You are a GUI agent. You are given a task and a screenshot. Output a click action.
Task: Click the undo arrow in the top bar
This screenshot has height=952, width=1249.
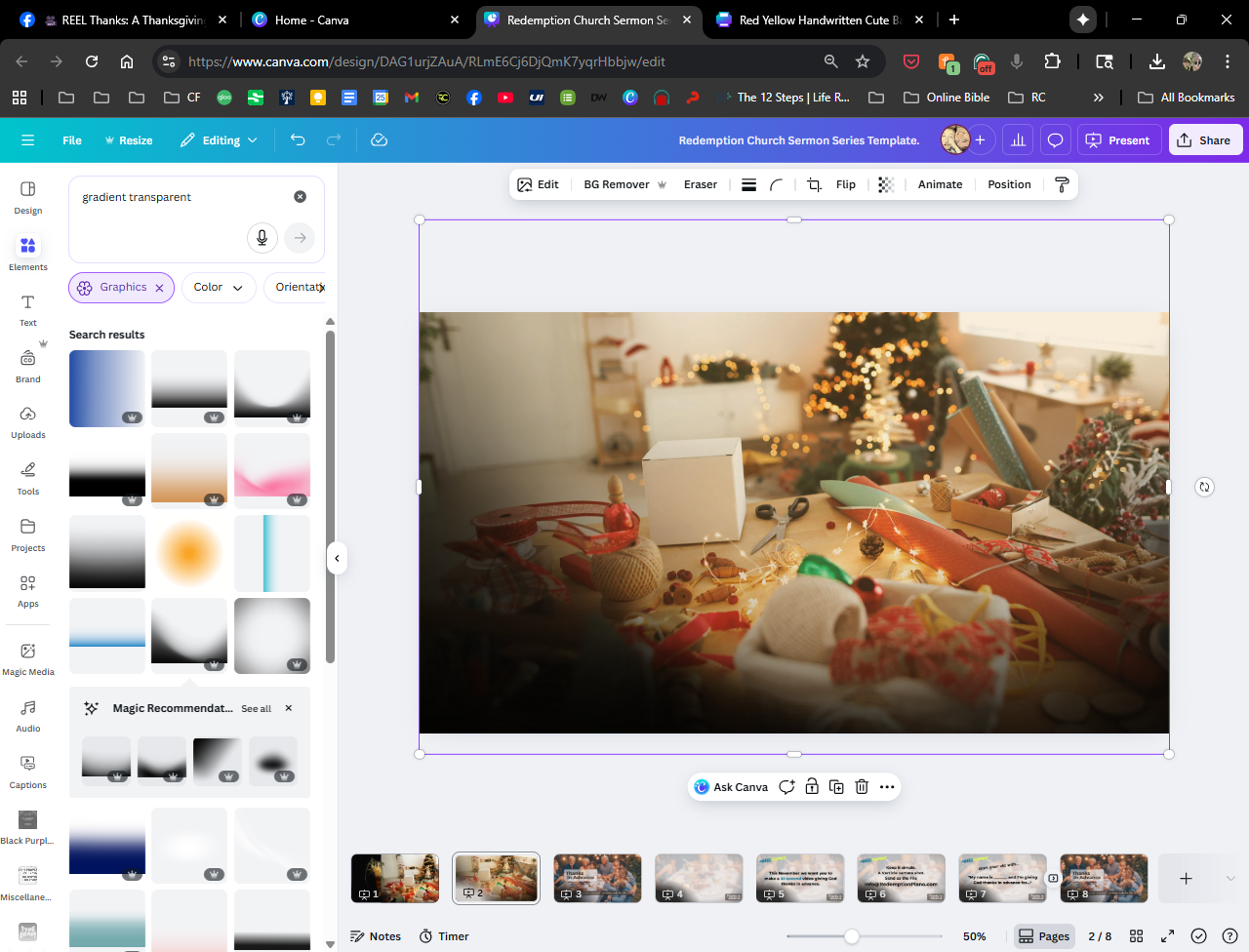pos(298,140)
